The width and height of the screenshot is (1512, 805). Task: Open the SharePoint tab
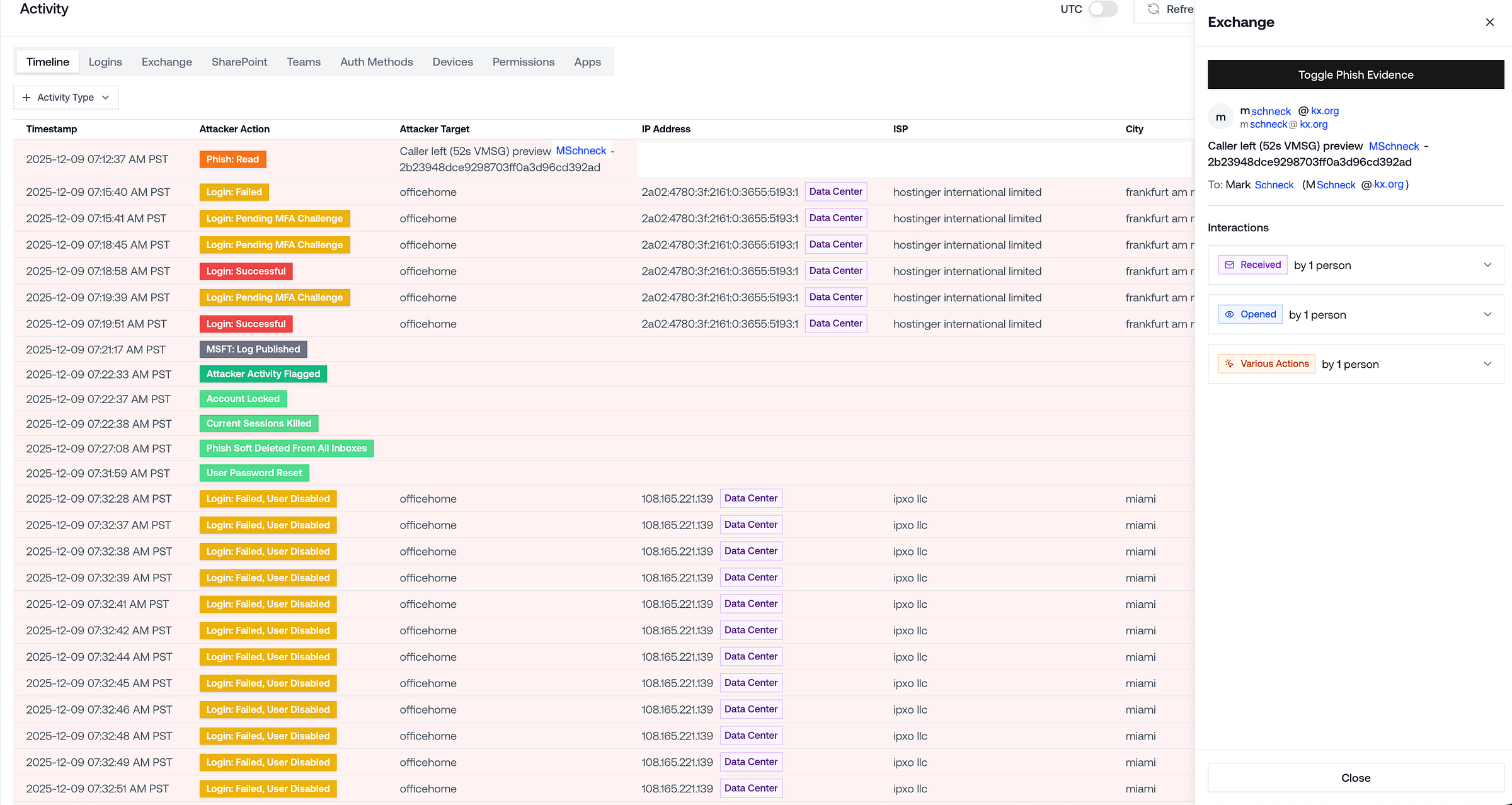click(239, 62)
